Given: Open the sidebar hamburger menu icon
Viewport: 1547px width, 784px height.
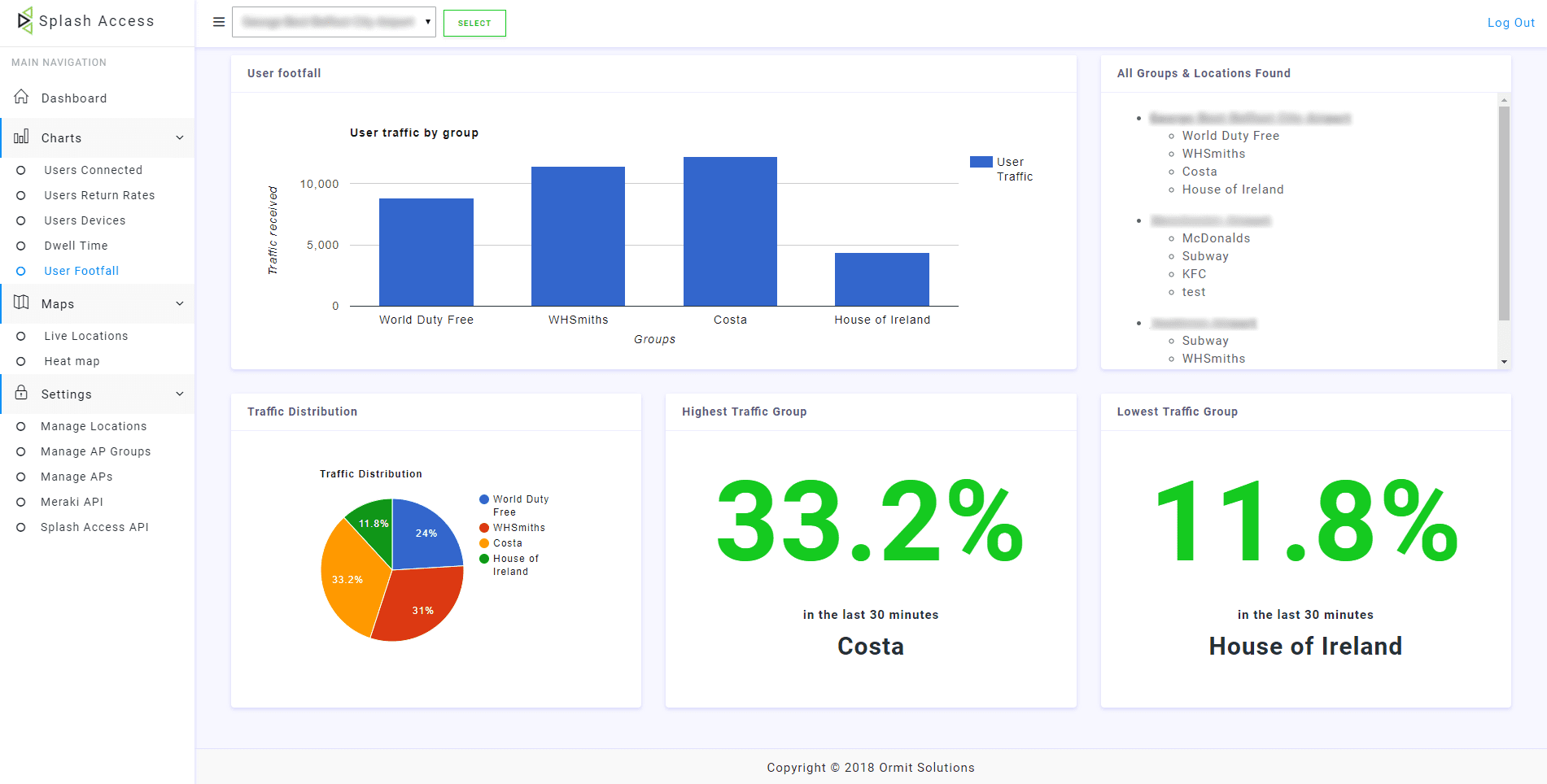Looking at the screenshot, I should (x=218, y=22).
